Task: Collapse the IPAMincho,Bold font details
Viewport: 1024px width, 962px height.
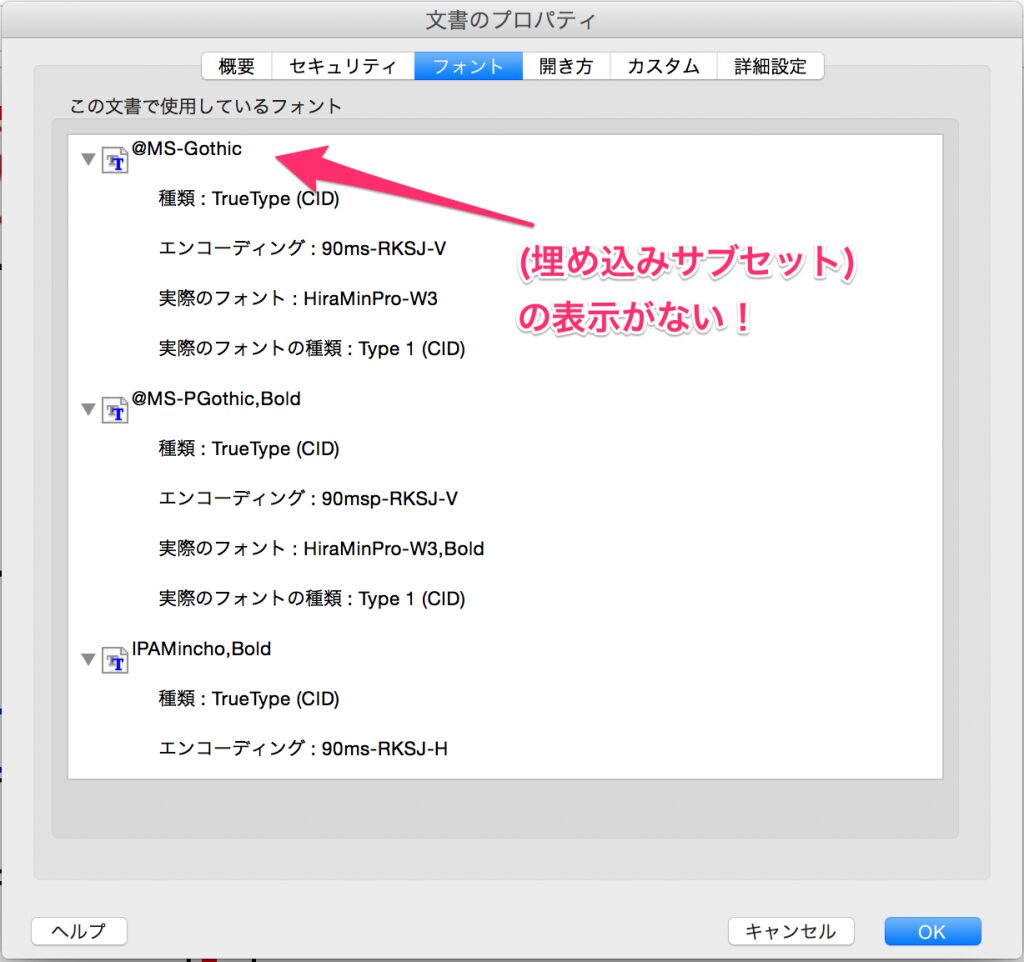Action: pos(88,659)
